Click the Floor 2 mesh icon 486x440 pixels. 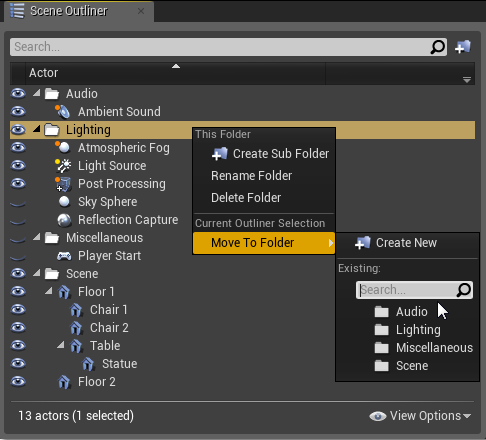click(64, 382)
